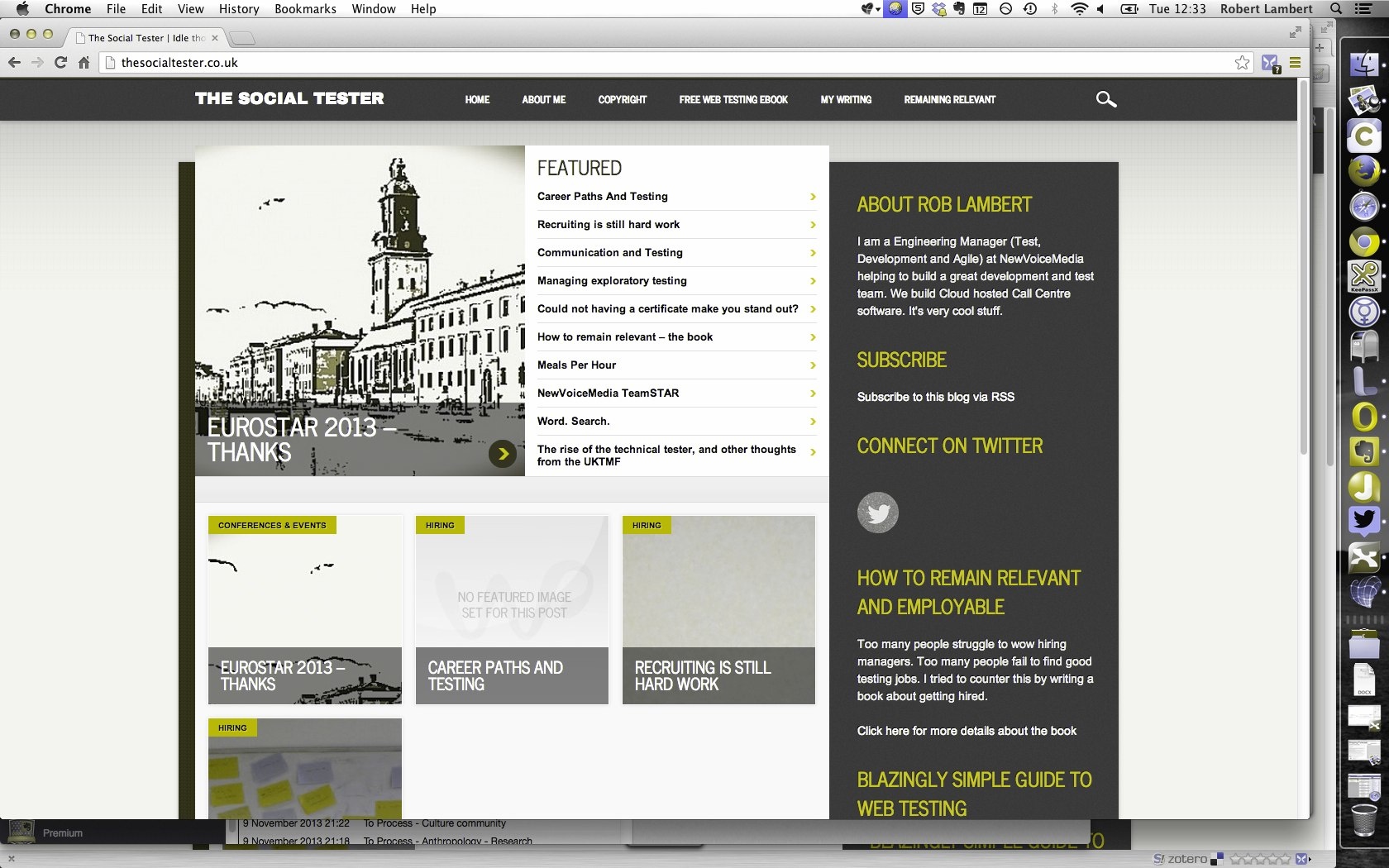Open the Mail stamp app in Dock
The height and width of the screenshot is (868, 1389).
1364,346
